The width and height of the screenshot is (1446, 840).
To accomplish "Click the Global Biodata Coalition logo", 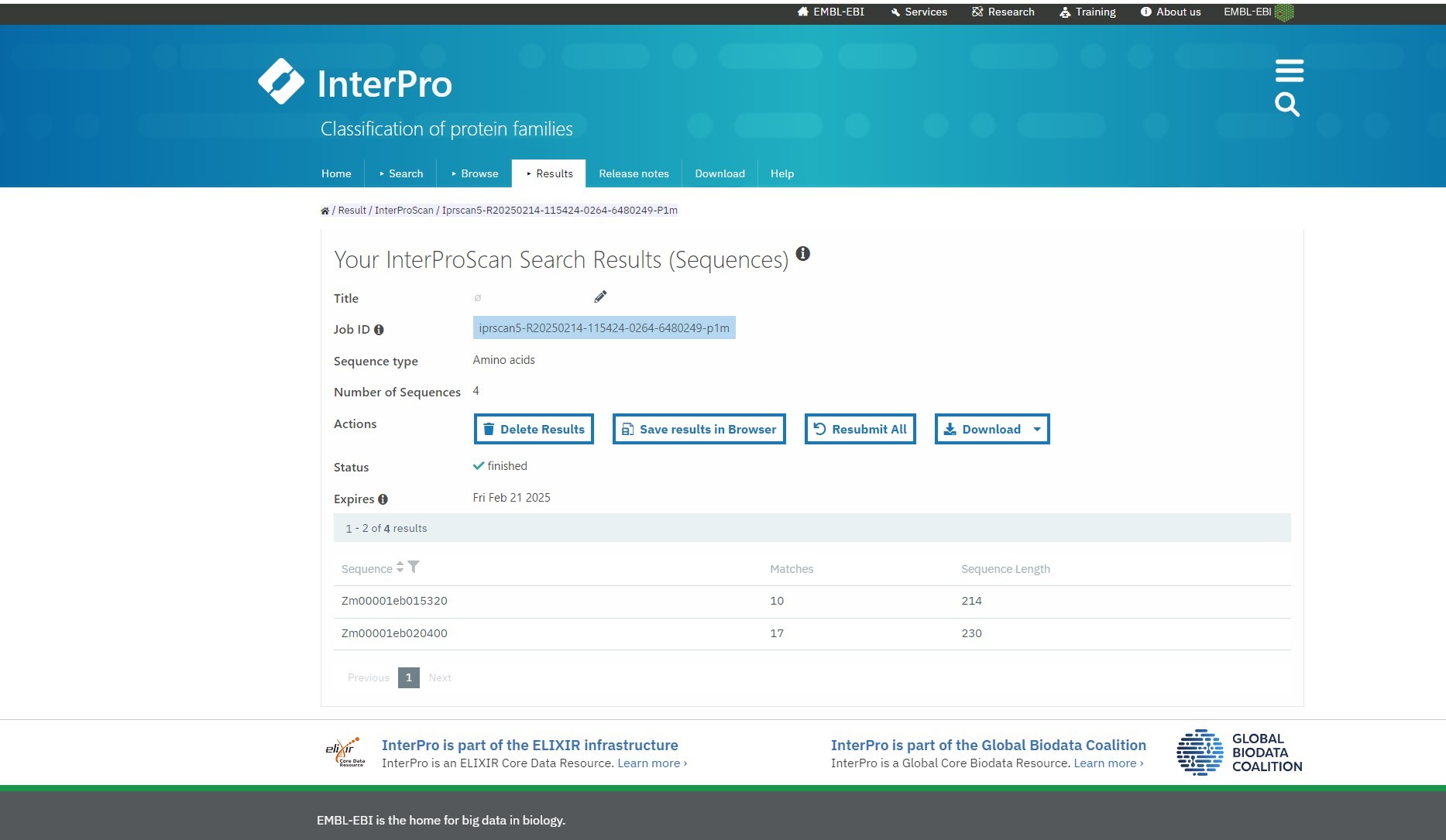I will [x=1239, y=753].
